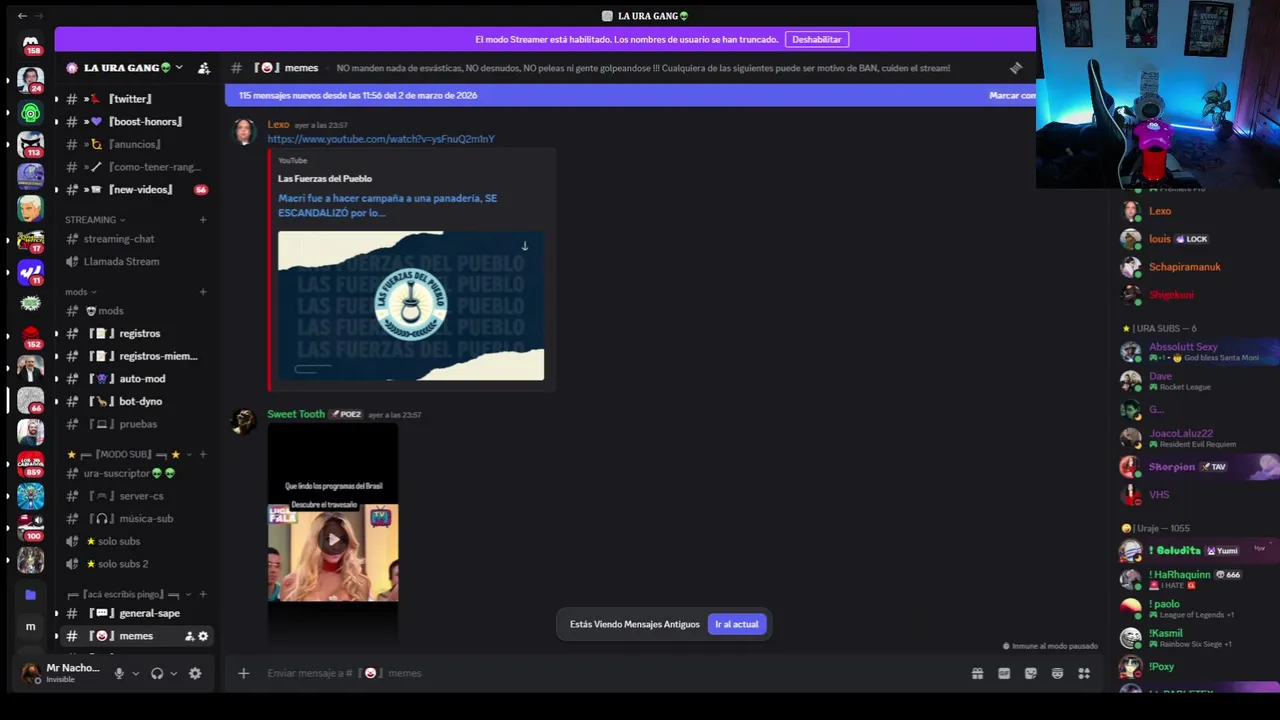1280x720 pixels.
Task: Join Llamada Stream voice channel
Action: pos(136,262)
